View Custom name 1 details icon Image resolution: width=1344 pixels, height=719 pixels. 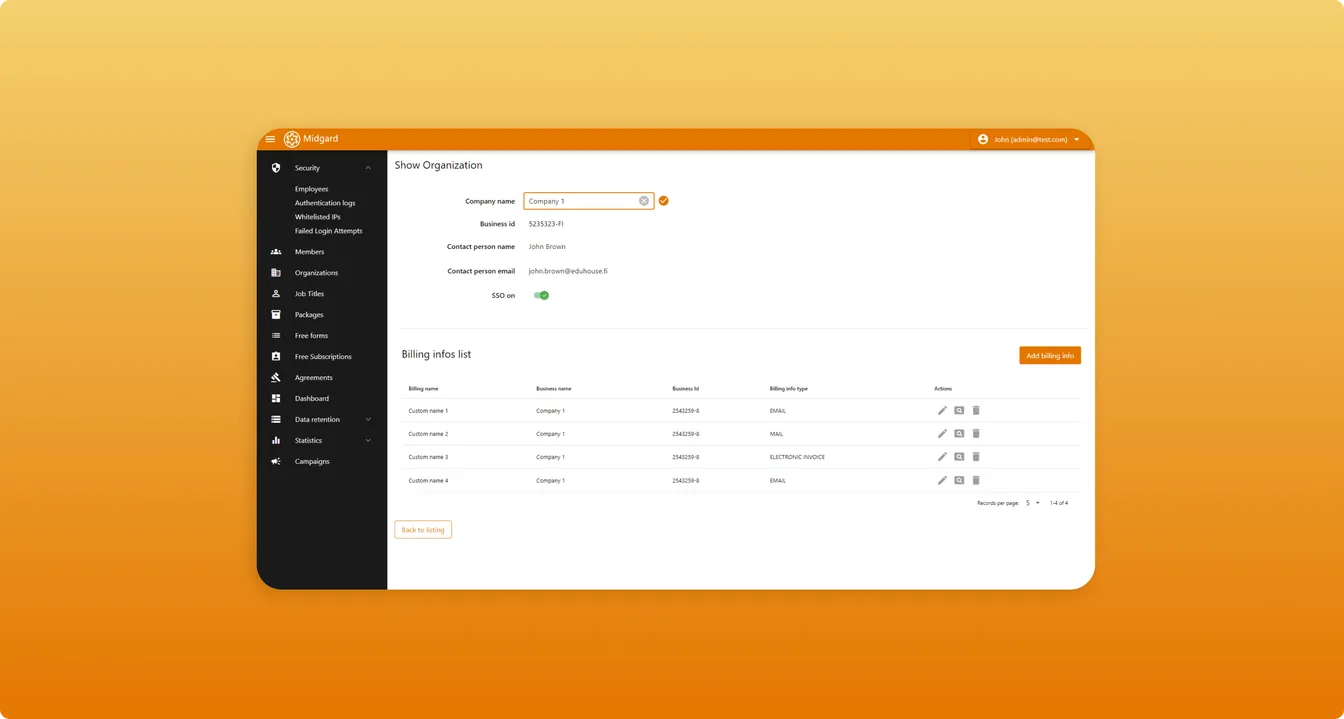[959, 410]
